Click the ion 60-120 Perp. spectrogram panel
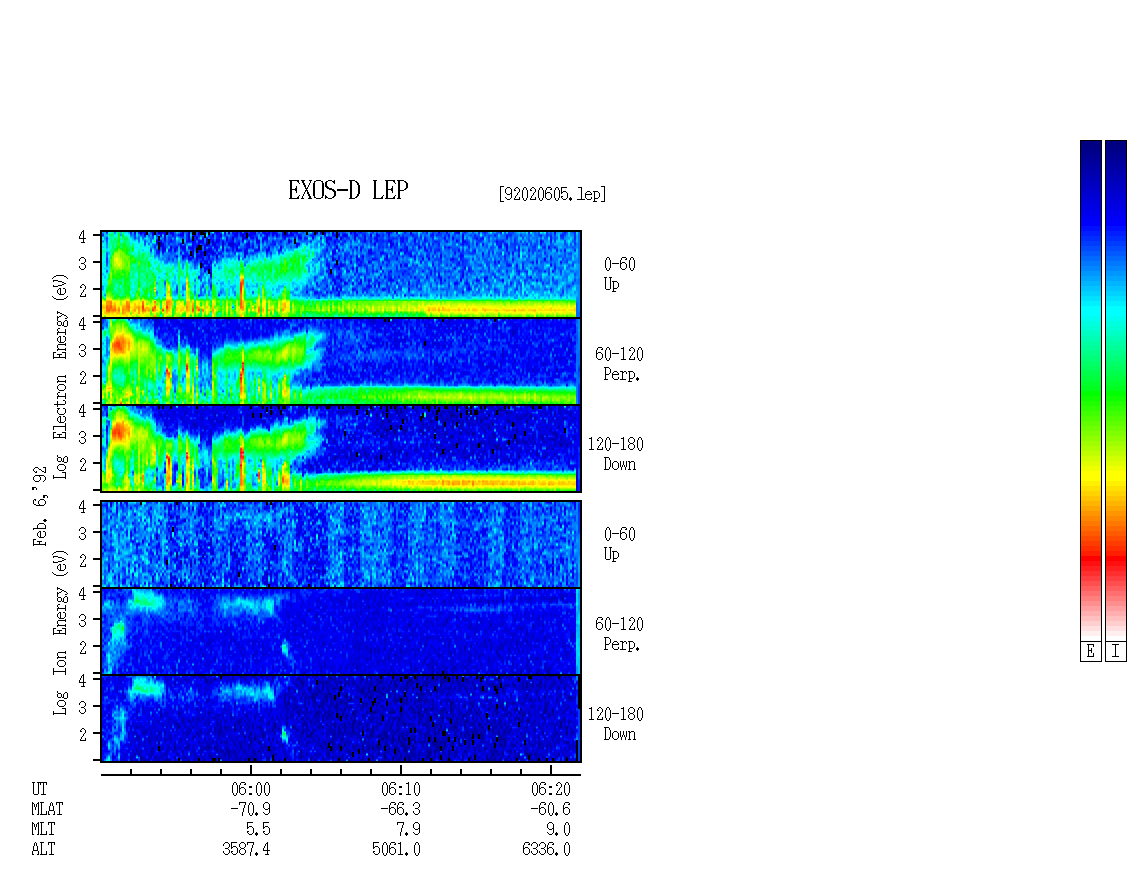Image resolution: width=1130 pixels, height=875 pixels. (341, 631)
